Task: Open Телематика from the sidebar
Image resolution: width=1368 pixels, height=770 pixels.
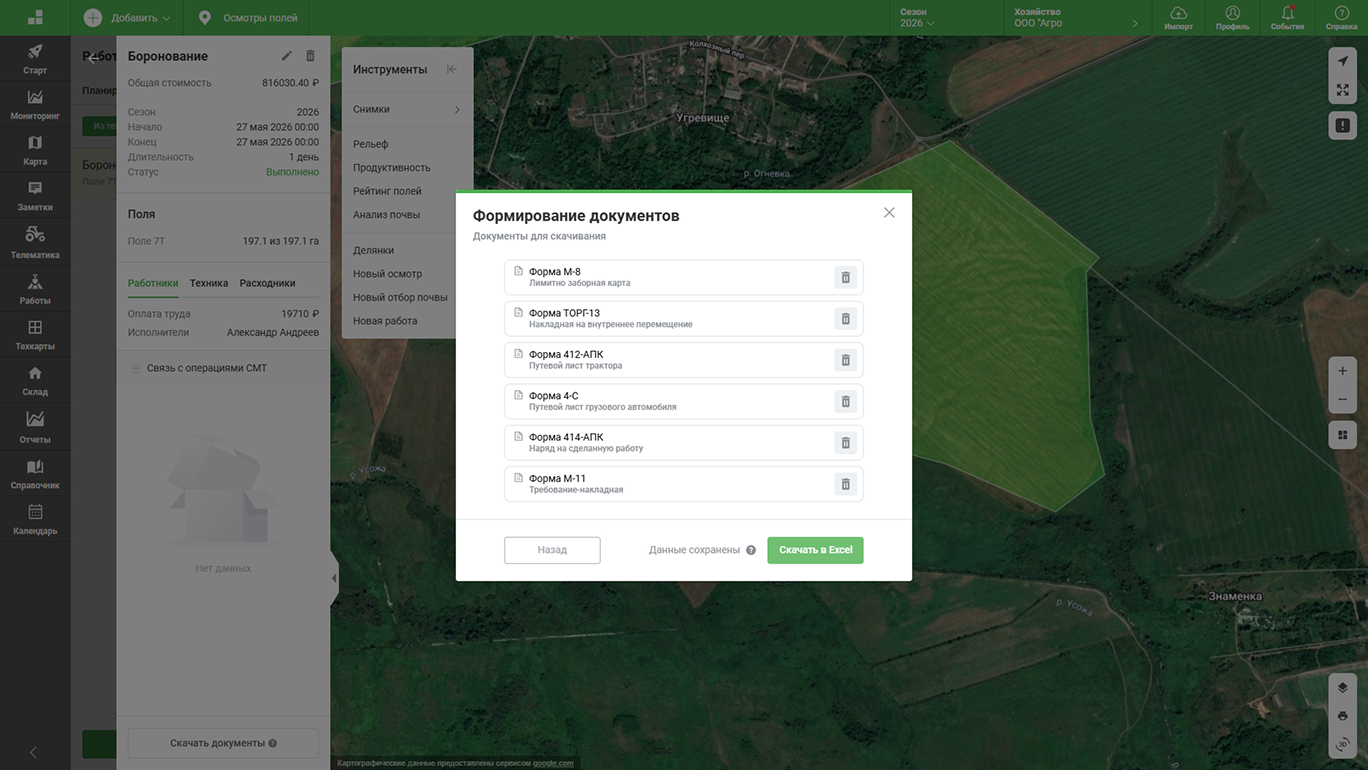Action: click(x=35, y=242)
